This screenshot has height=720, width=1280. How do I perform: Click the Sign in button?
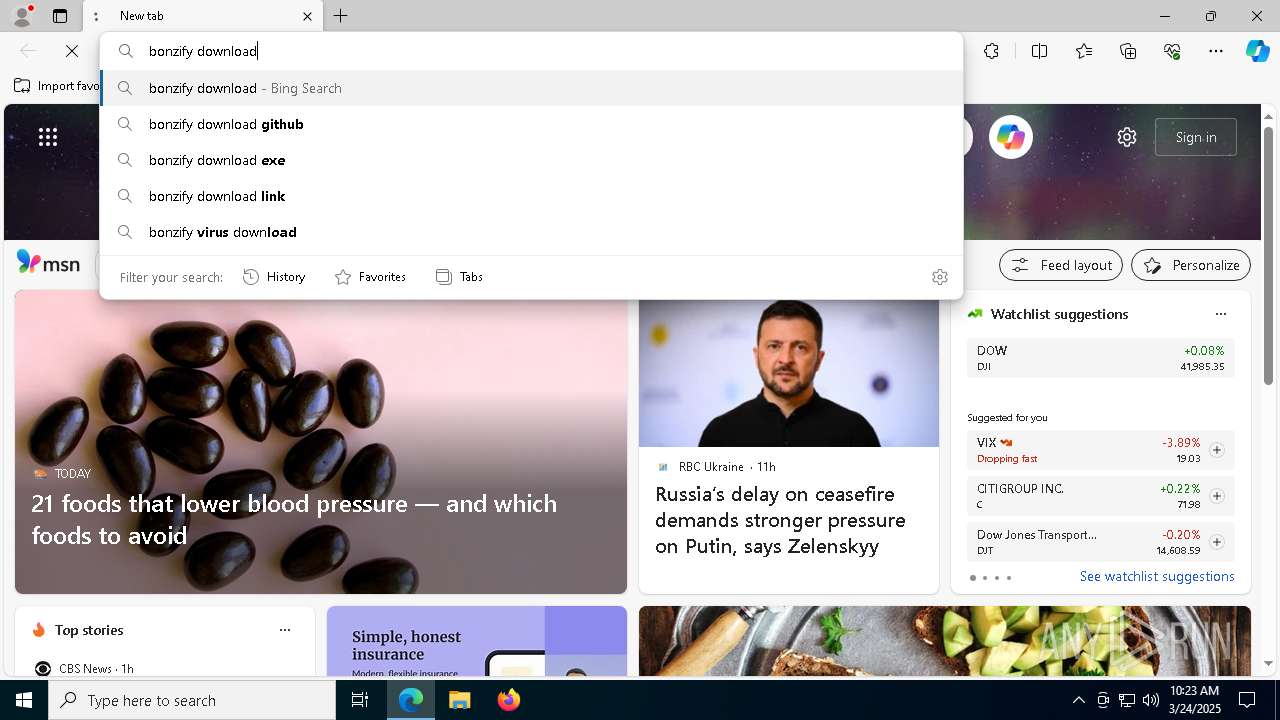coord(1196,137)
